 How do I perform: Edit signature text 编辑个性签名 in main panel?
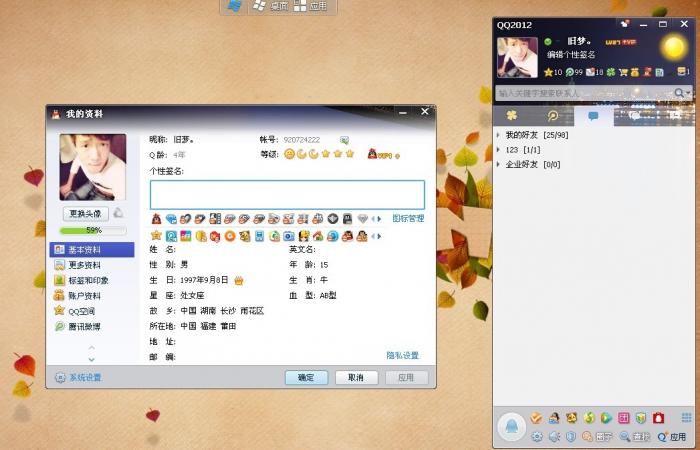pos(571,54)
